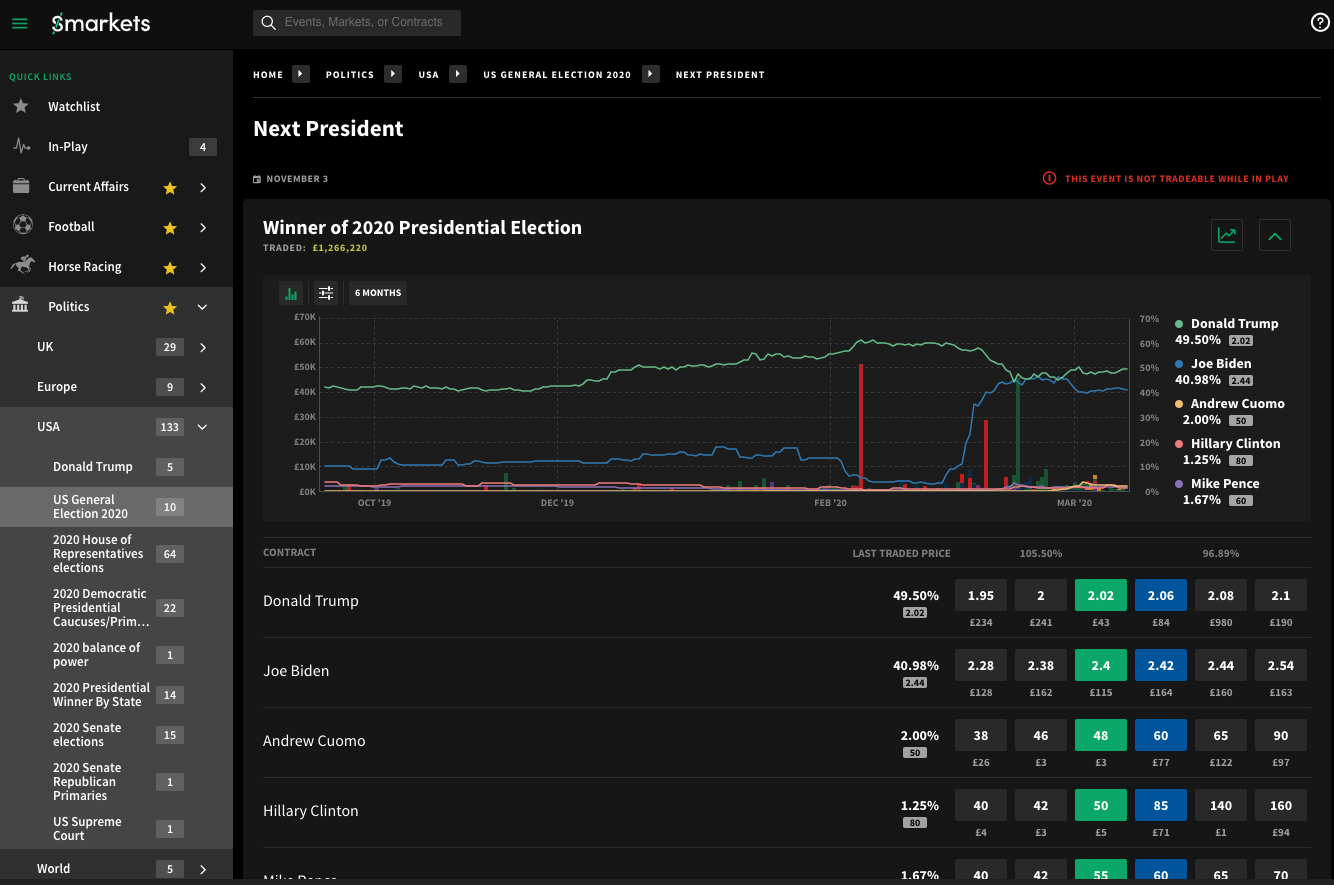Open Watchlist star icon in sidebar
The height and width of the screenshot is (885, 1334).
pyautogui.click(x=21, y=106)
